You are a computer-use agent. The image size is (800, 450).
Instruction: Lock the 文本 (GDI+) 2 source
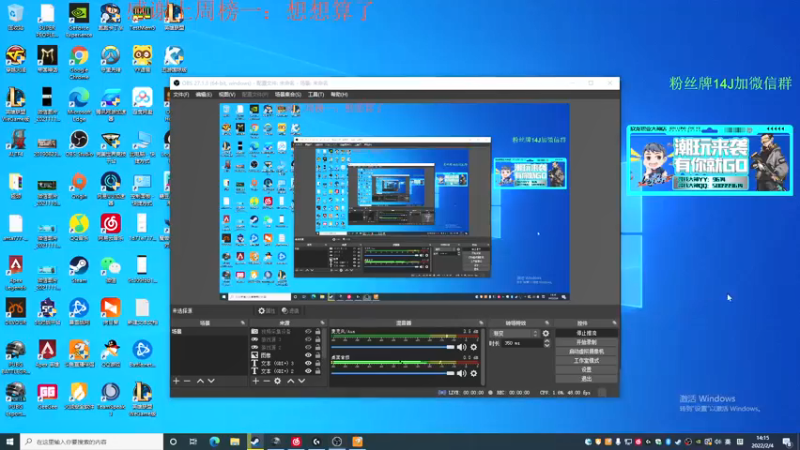[318, 371]
